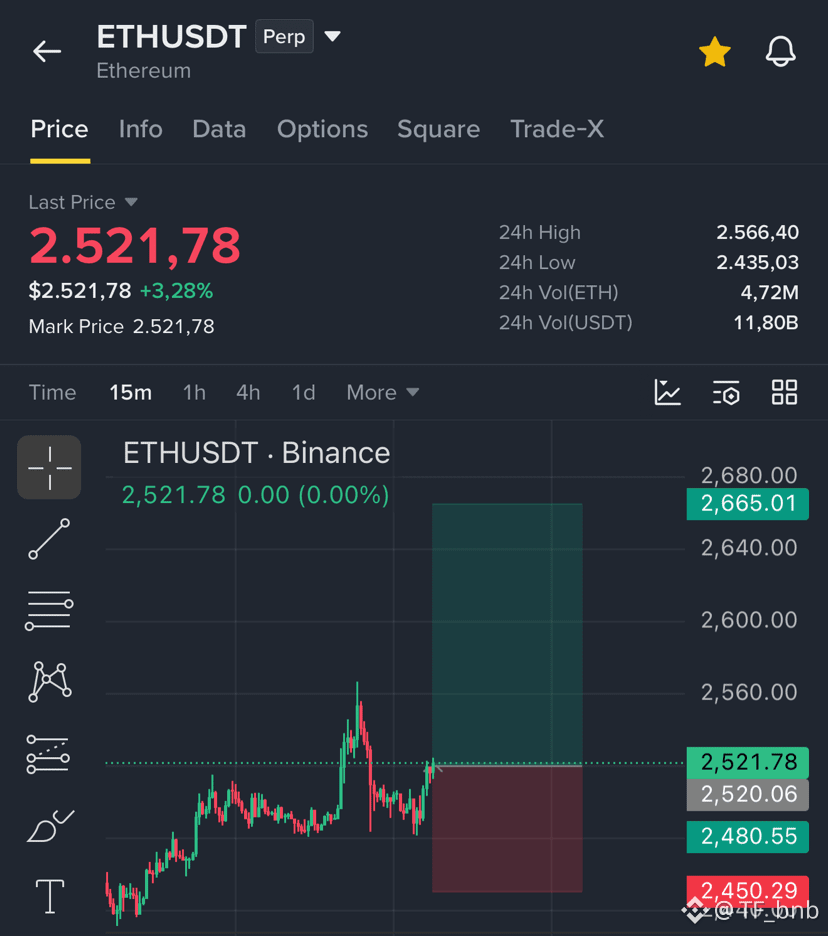
Task: Expand the ETHUSDT pair selector arrow
Action: (x=333, y=36)
